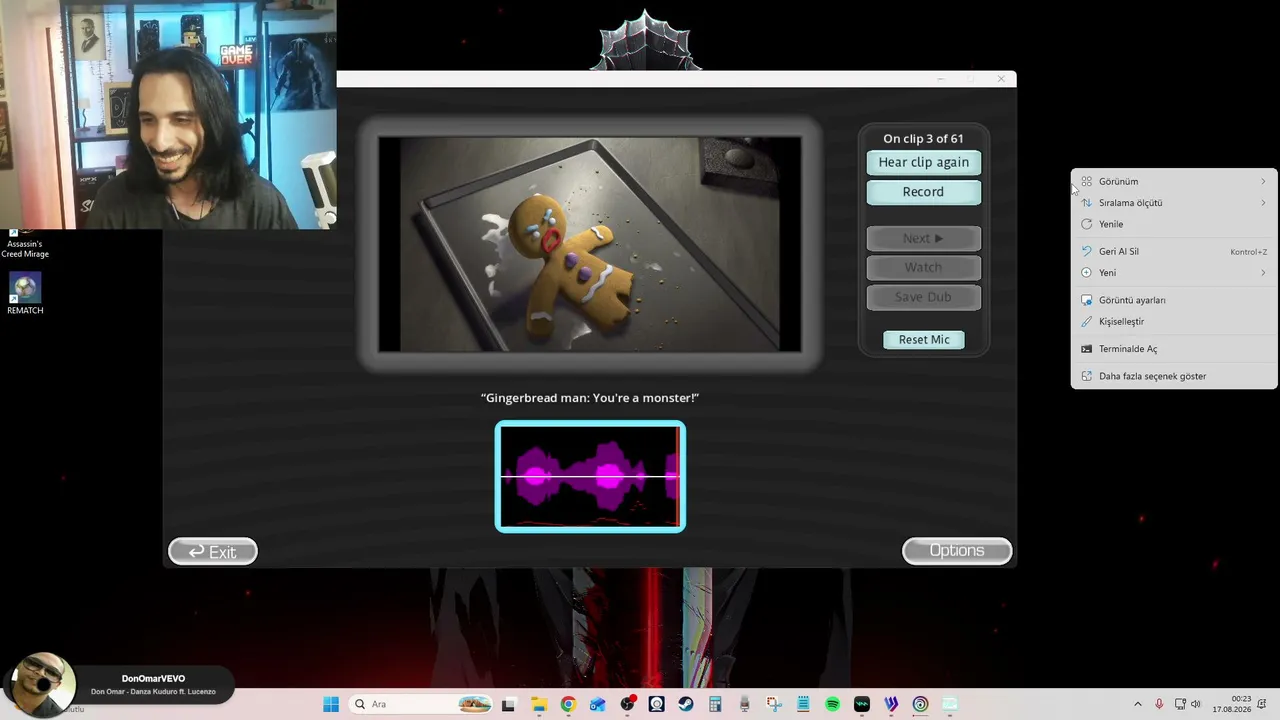Open the Yeni submenu
Image resolution: width=1280 pixels, height=720 pixels.
coord(1174,273)
